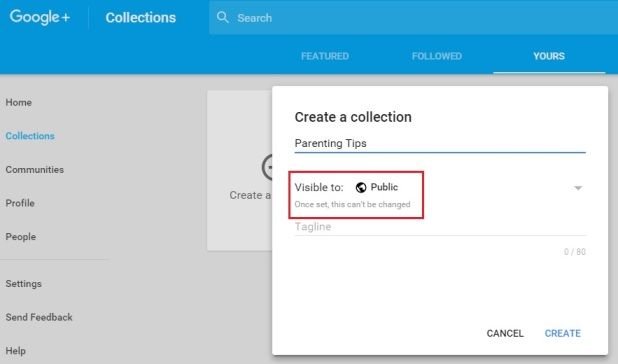
Task: Click the partially hidden create collection plus icon
Action: (267, 167)
